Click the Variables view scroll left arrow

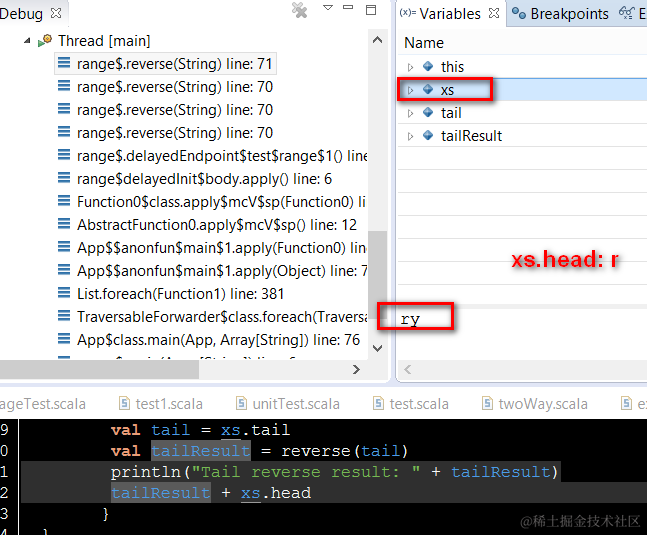tap(408, 370)
